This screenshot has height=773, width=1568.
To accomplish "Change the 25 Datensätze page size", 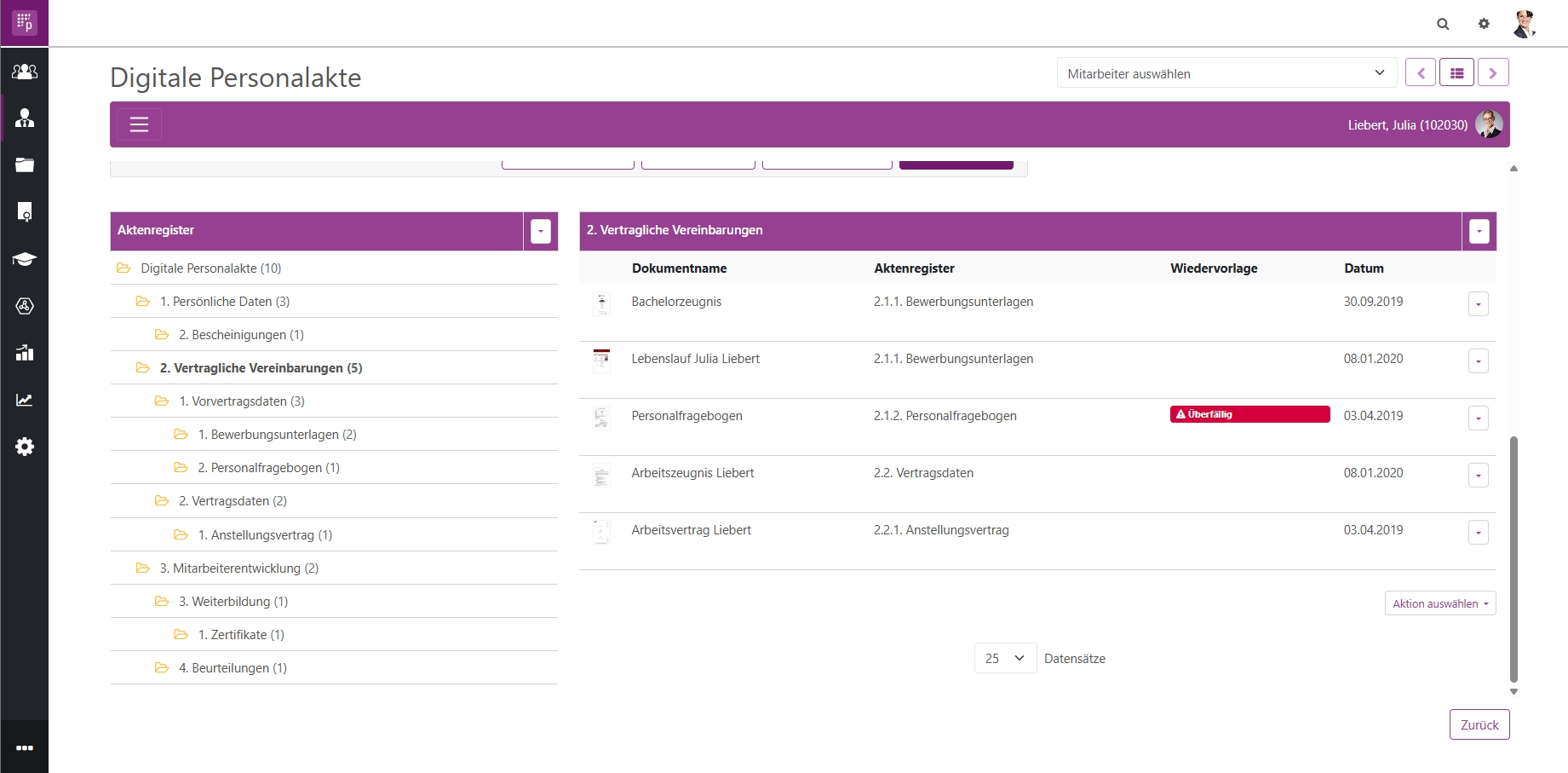I will click(1005, 658).
